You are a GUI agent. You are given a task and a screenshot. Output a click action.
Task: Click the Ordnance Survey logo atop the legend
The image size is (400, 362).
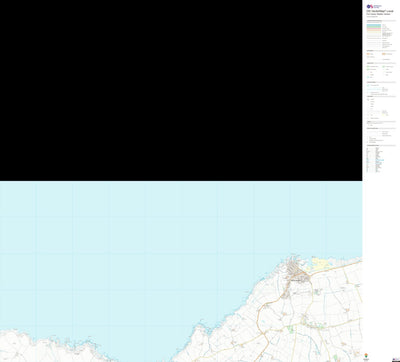click(374, 6)
